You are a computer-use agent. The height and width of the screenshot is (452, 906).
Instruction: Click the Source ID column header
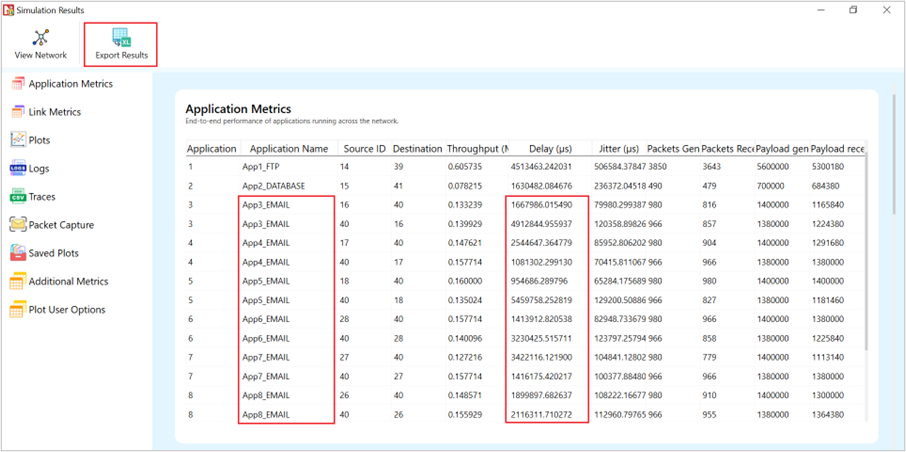coord(364,149)
